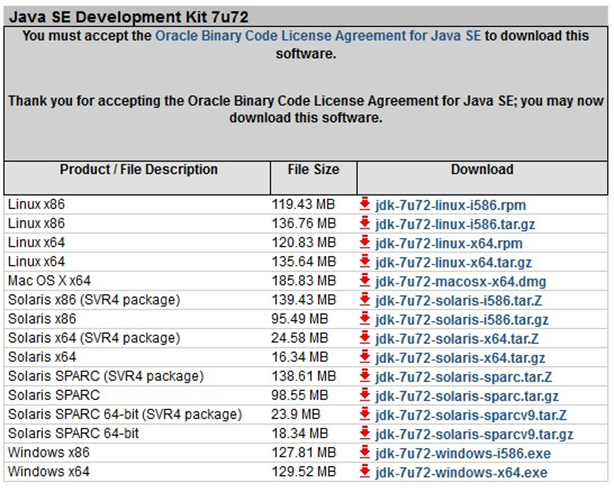Viewport: 614px width, 492px height.
Task: Click the File Size column header
Action: (313, 170)
